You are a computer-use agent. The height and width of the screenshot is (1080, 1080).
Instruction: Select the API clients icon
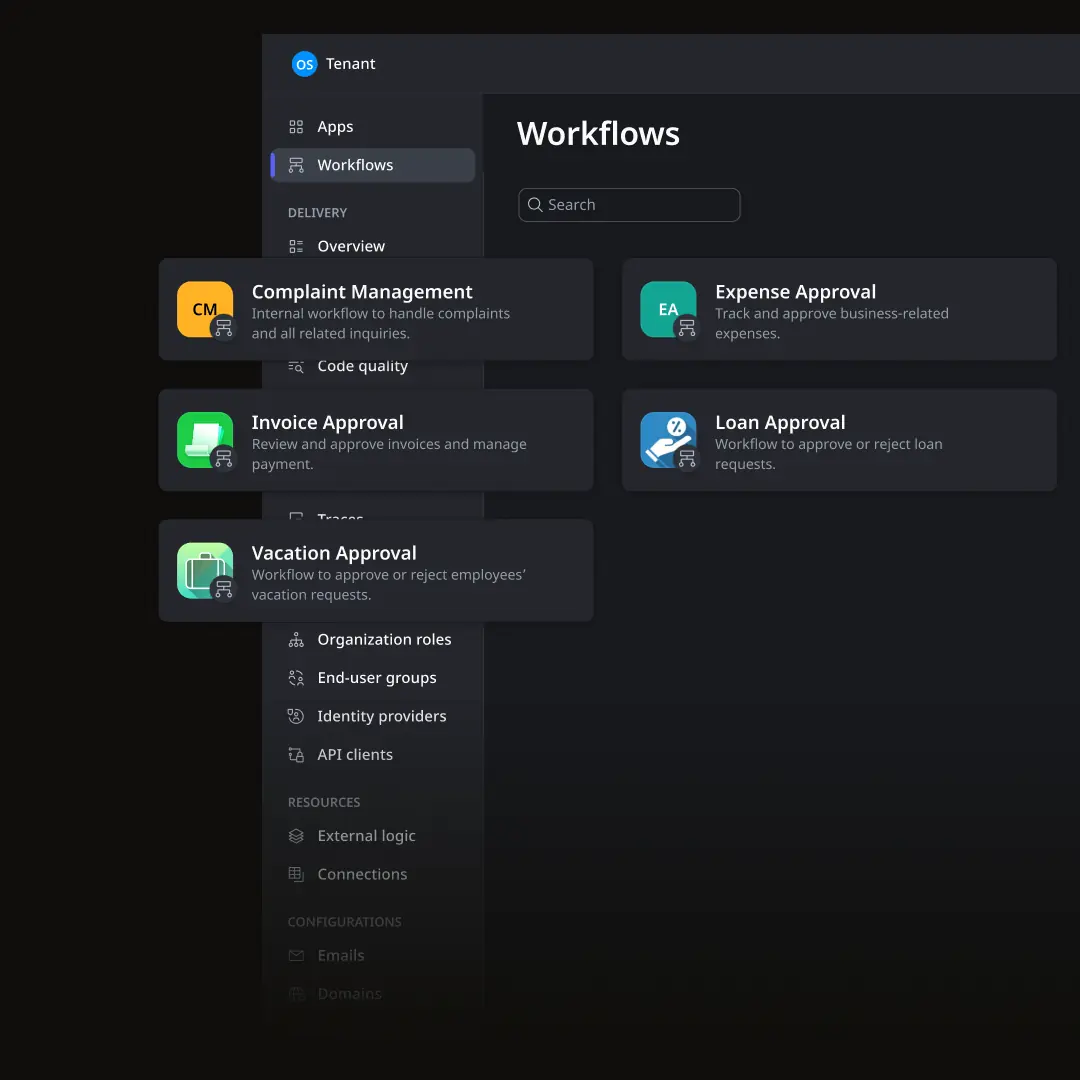295,754
